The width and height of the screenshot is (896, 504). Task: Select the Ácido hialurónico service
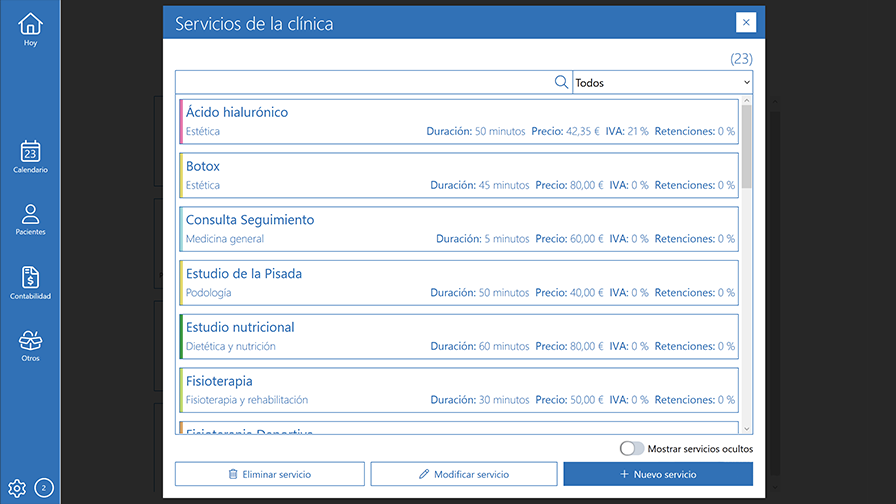click(x=459, y=122)
